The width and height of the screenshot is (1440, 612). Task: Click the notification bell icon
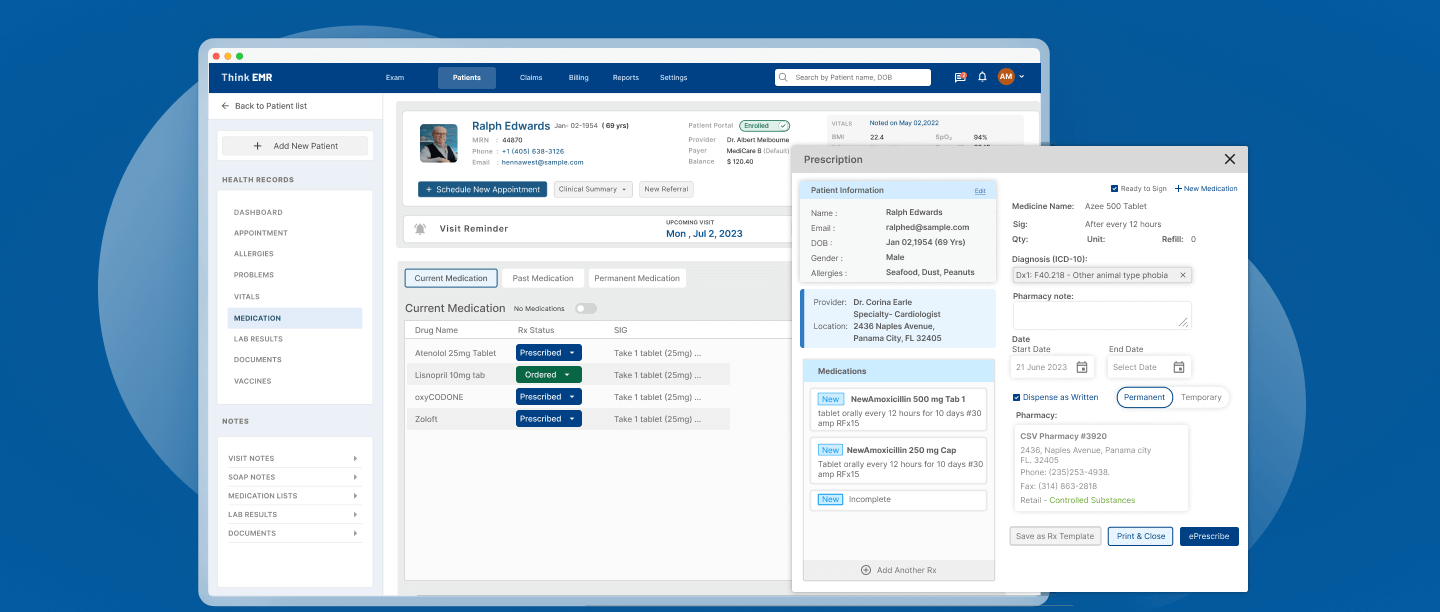982,77
